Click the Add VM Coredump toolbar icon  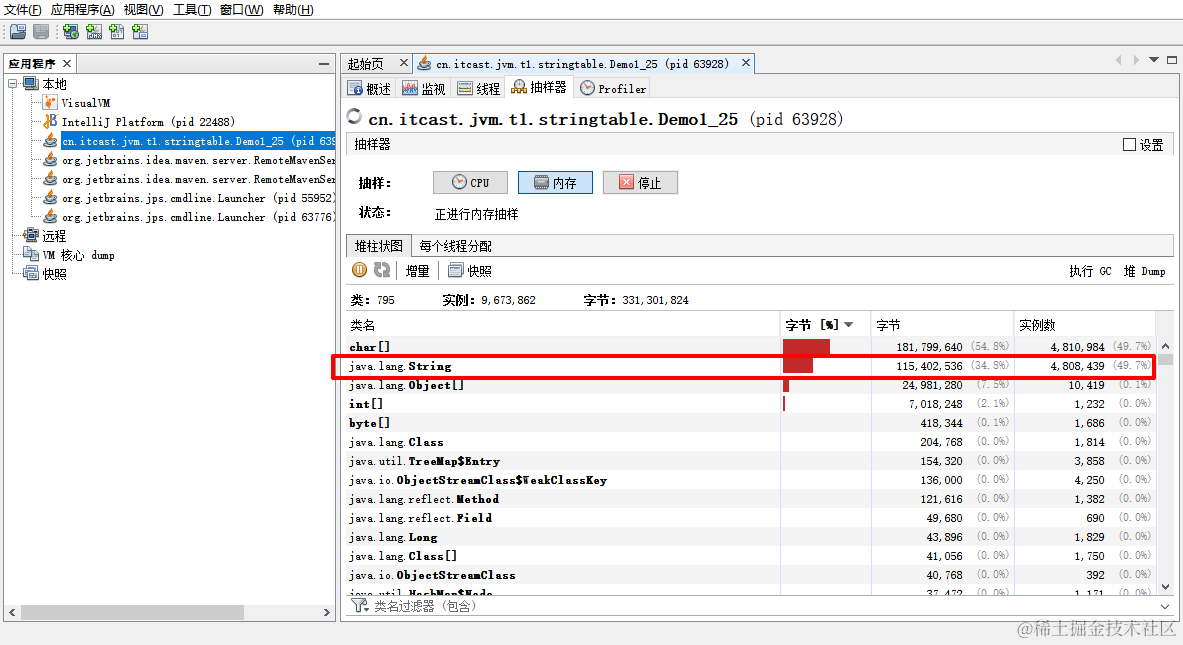[117, 32]
